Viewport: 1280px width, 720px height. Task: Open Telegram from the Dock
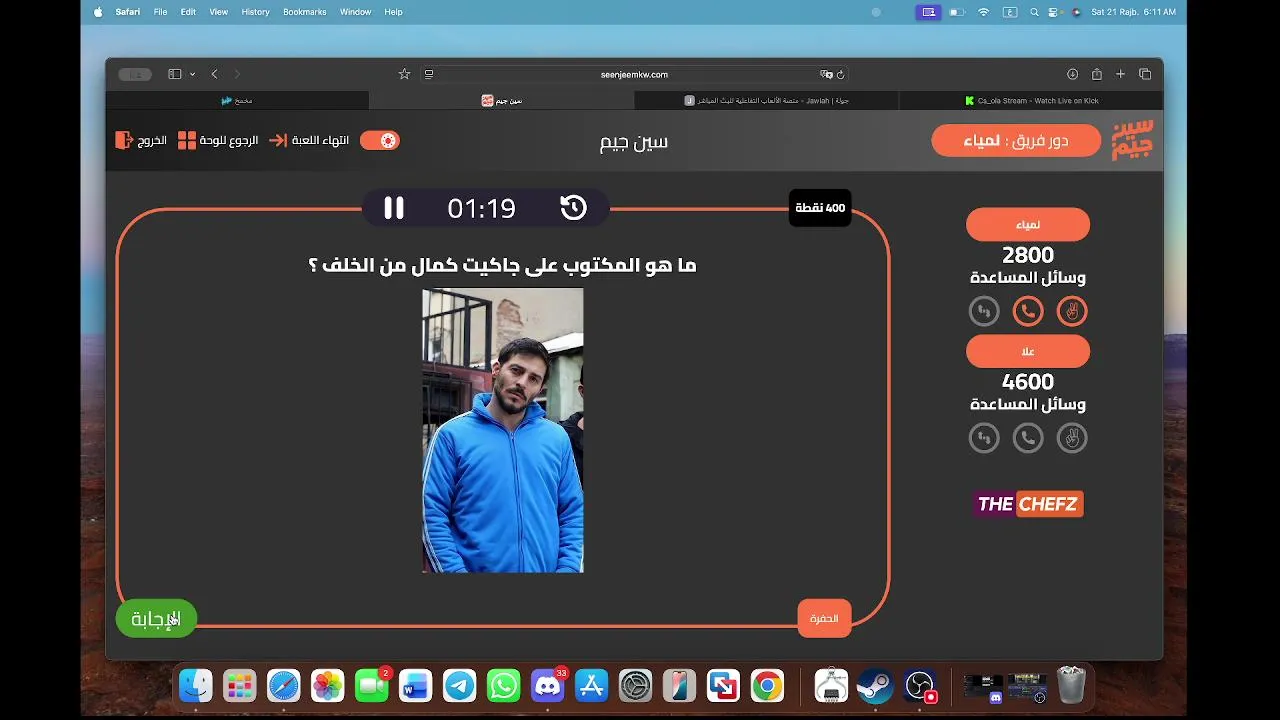(460, 685)
